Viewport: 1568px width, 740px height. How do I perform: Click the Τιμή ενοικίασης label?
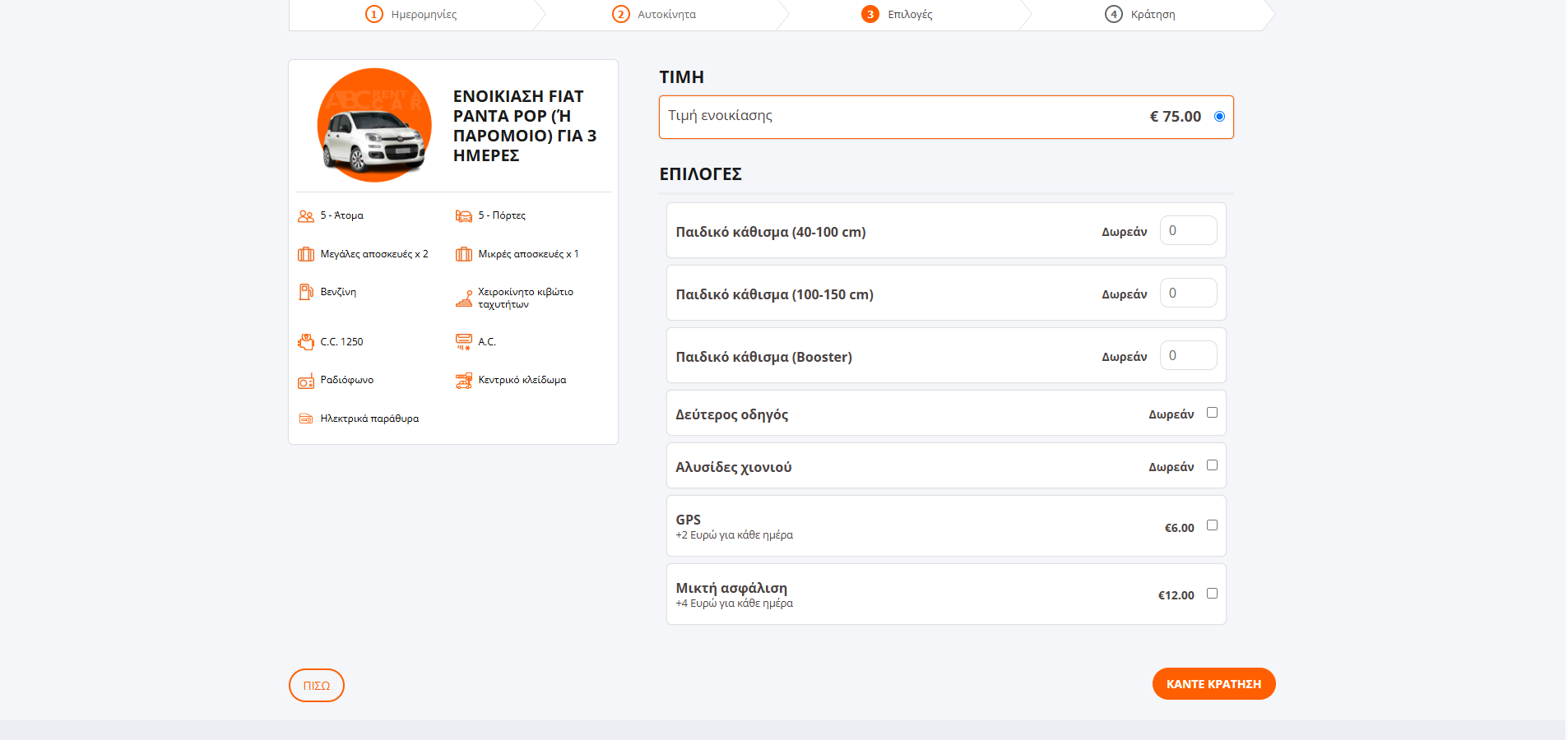tap(720, 116)
